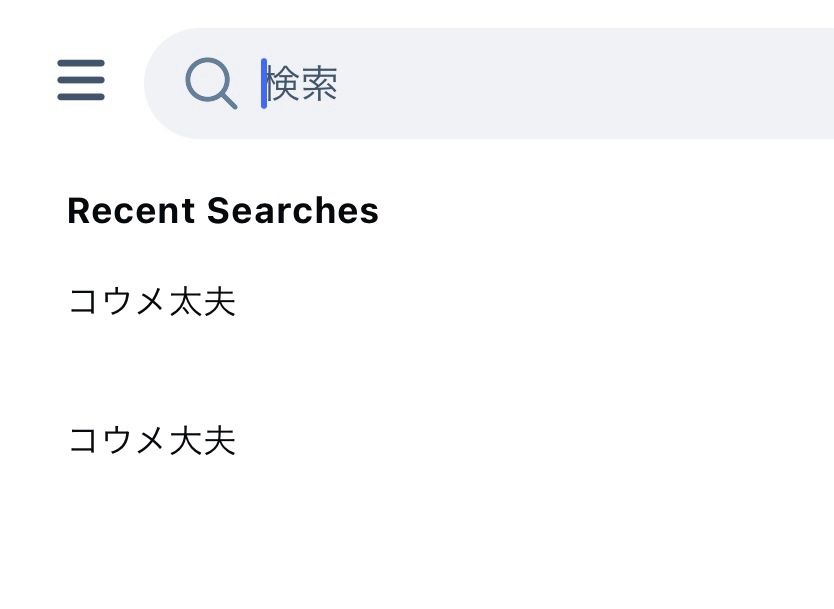Screen dimensions: 834x609
Task: Focus the 検索 search input field
Action: 500,84
